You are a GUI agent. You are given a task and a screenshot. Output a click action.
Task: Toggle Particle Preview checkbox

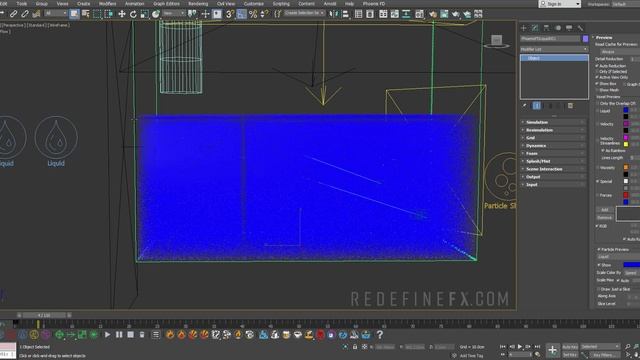599,249
